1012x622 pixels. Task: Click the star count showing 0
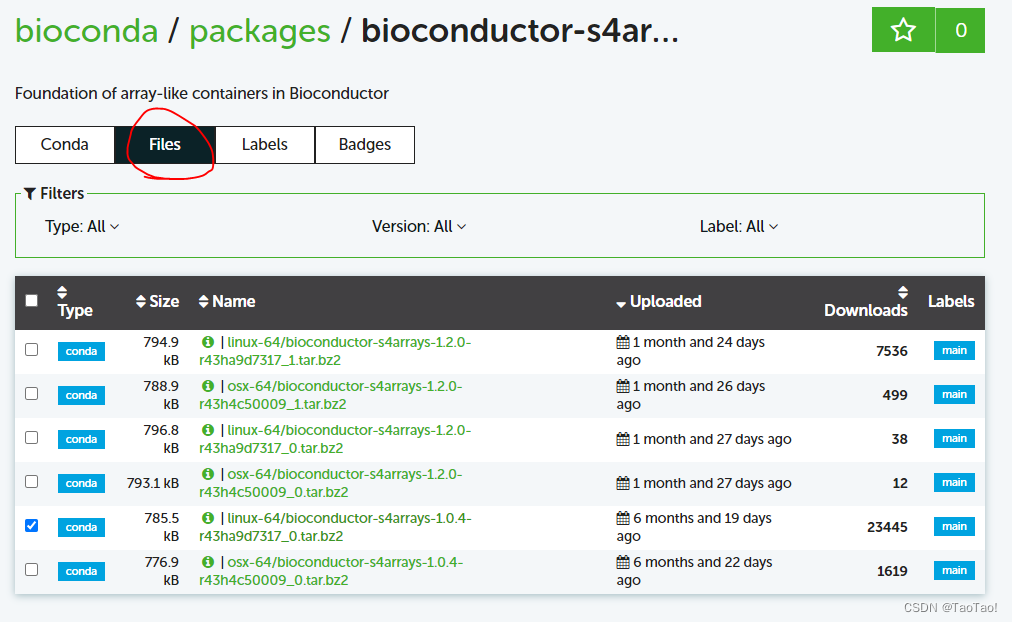click(x=960, y=30)
